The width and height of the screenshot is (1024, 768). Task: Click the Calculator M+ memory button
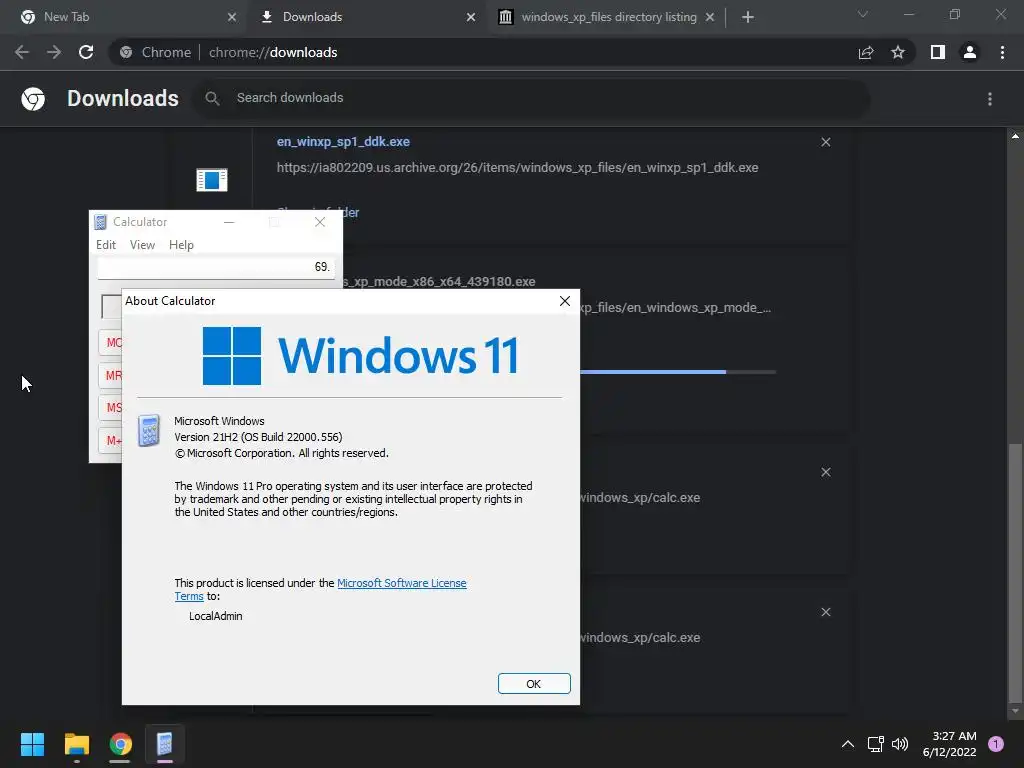(111, 440)
